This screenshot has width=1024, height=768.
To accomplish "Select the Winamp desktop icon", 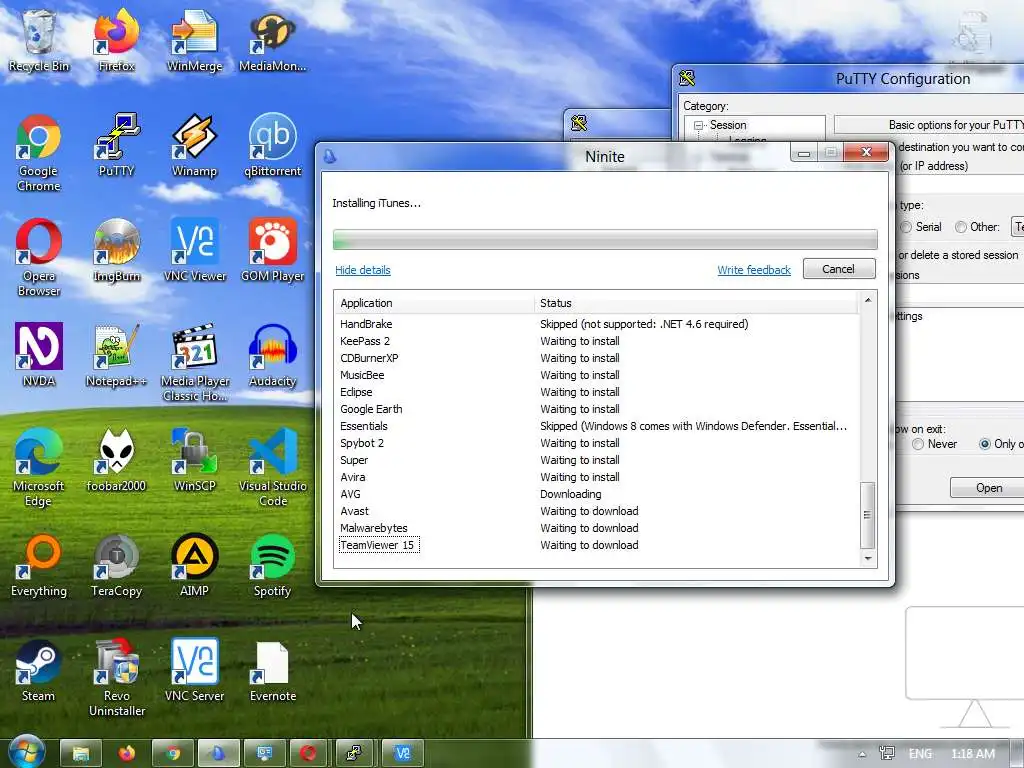I will pos(195,145).
